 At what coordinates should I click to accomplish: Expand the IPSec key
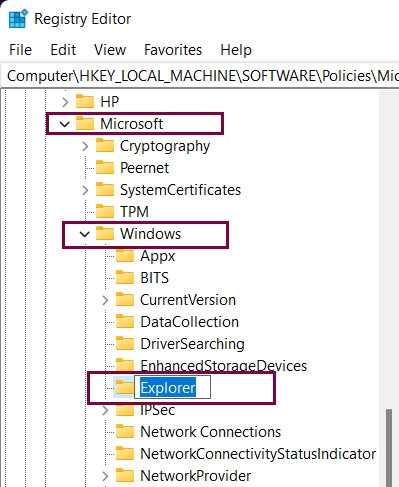coord(105,410)
